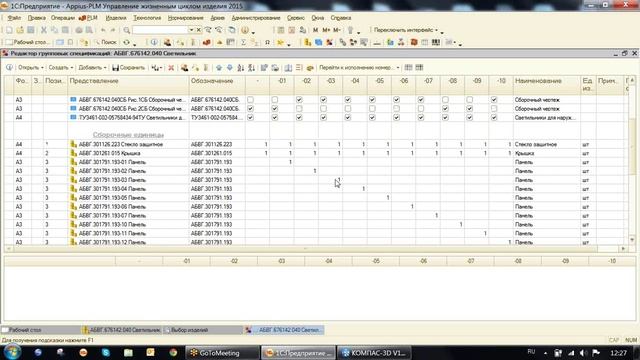
Task: Open Переключить интерфейс dropdown
Action: [x=436, y=30]
